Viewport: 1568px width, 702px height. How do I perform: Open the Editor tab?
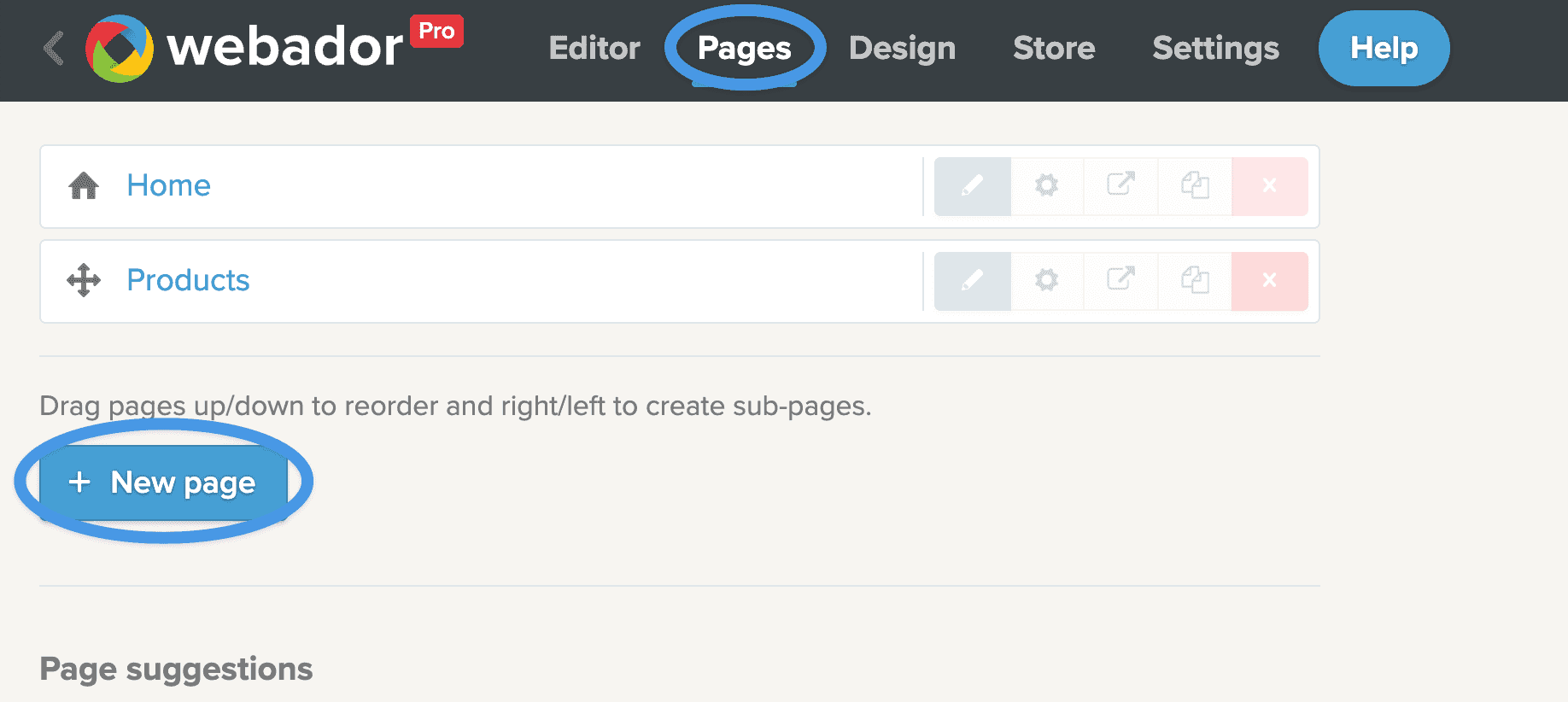click(x=594, y=48)
